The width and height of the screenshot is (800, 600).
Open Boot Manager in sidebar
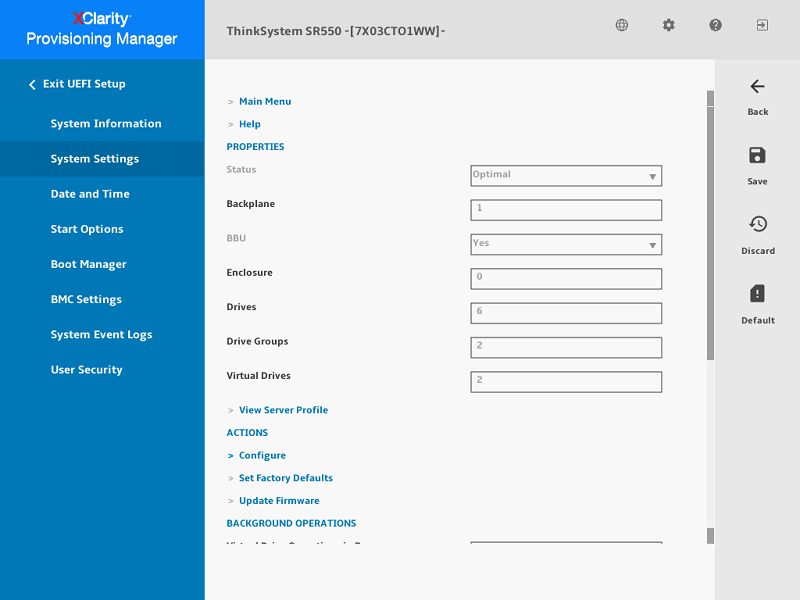point(88,264)
